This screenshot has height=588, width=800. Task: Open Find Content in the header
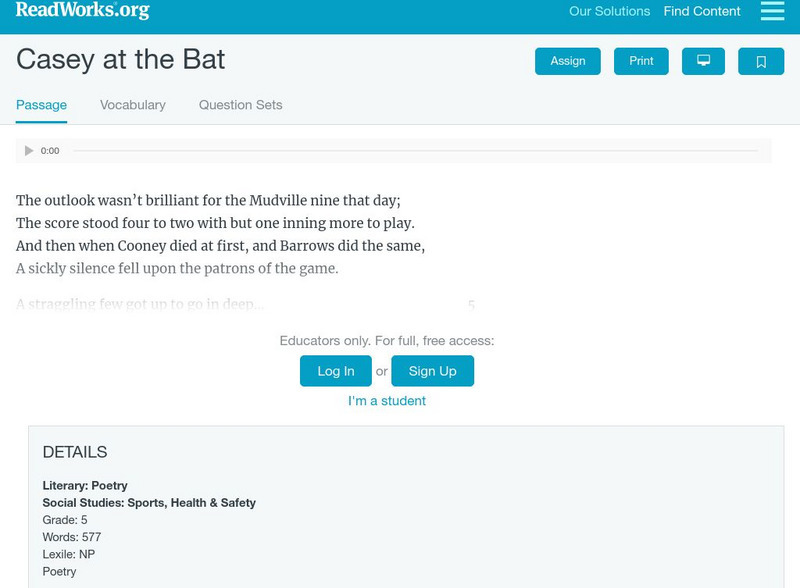point(702,12)
